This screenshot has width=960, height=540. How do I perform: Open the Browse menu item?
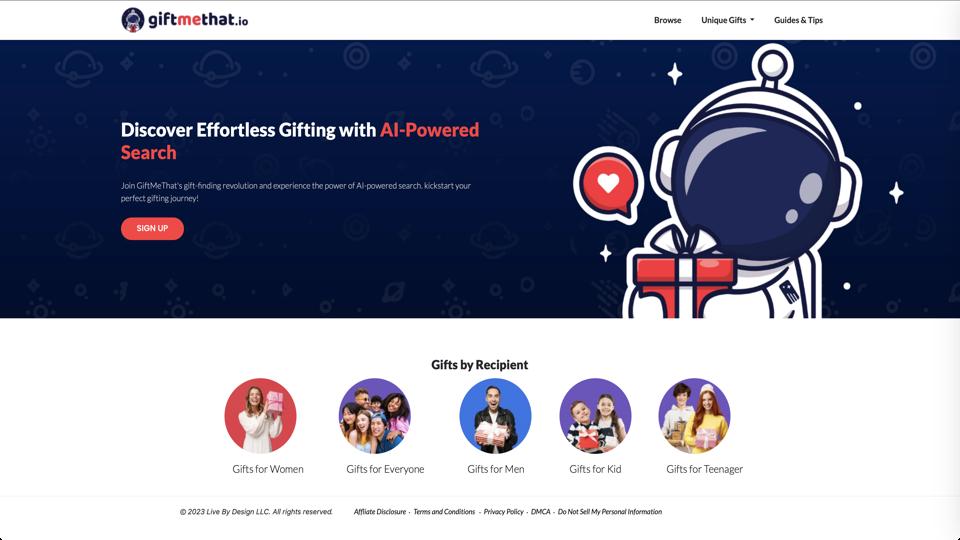coord(667,20)
